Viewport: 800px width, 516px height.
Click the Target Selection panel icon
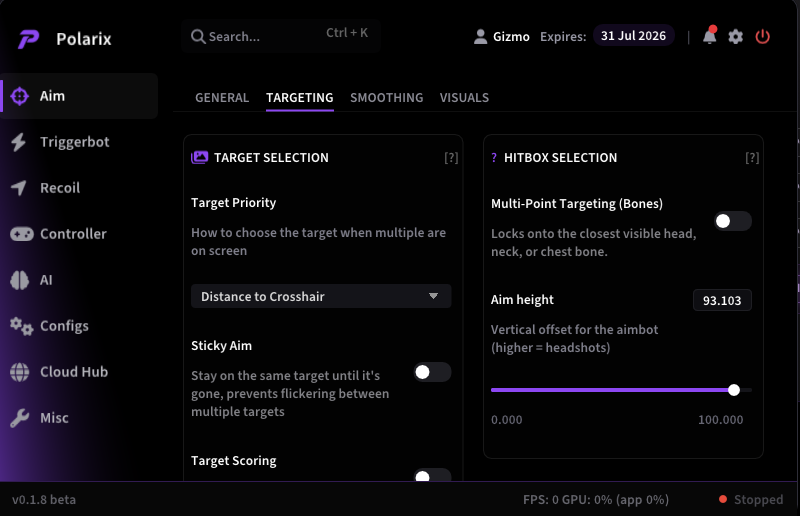[x=199, y=157]
